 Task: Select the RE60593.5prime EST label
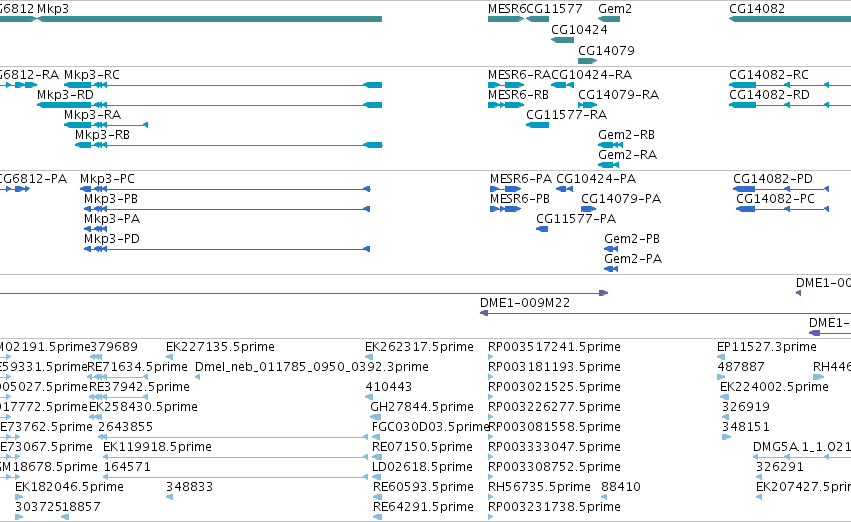coord(423,488)
